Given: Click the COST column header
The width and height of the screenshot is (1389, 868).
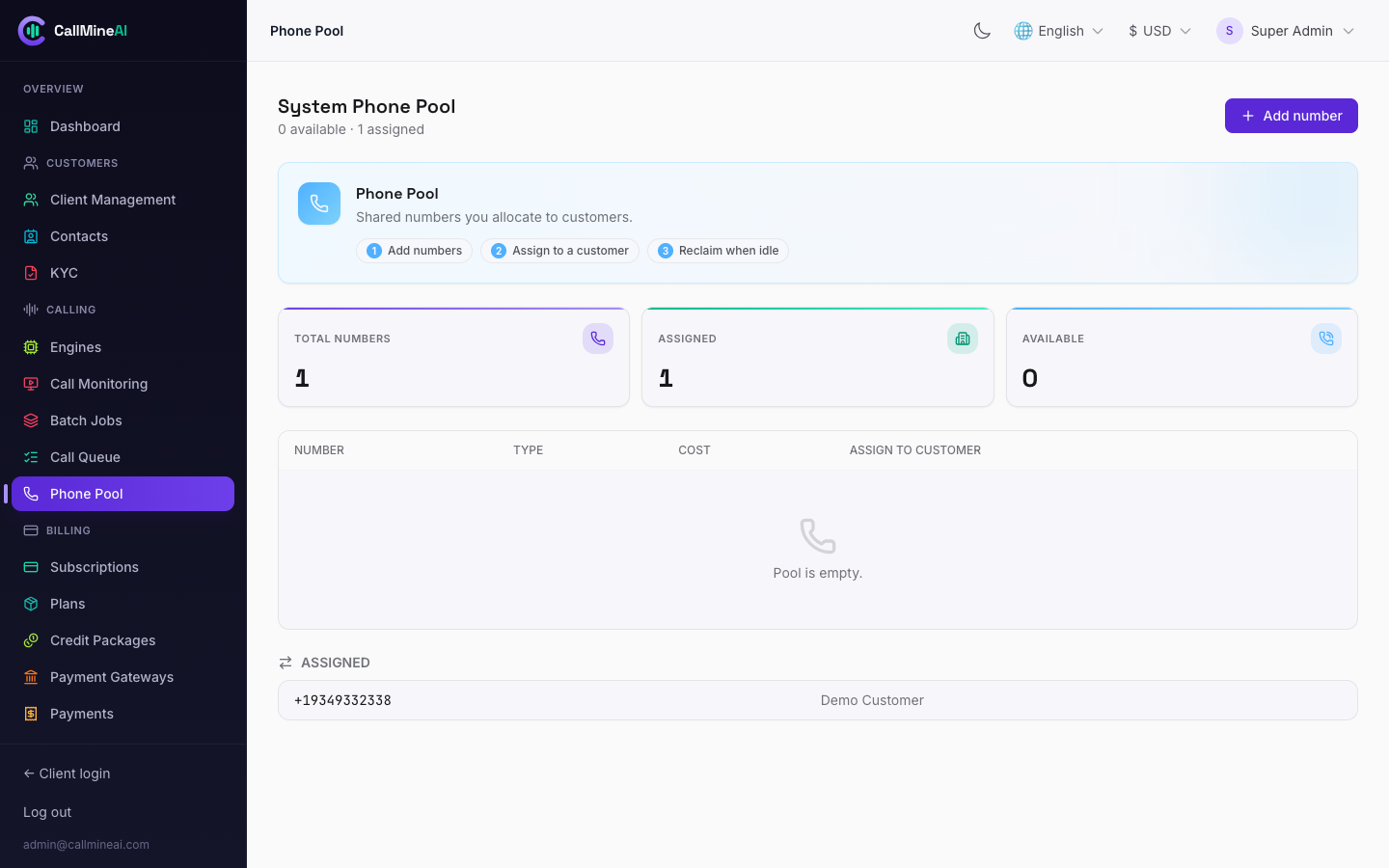Looking at the screenshot, I should [694, 450].
